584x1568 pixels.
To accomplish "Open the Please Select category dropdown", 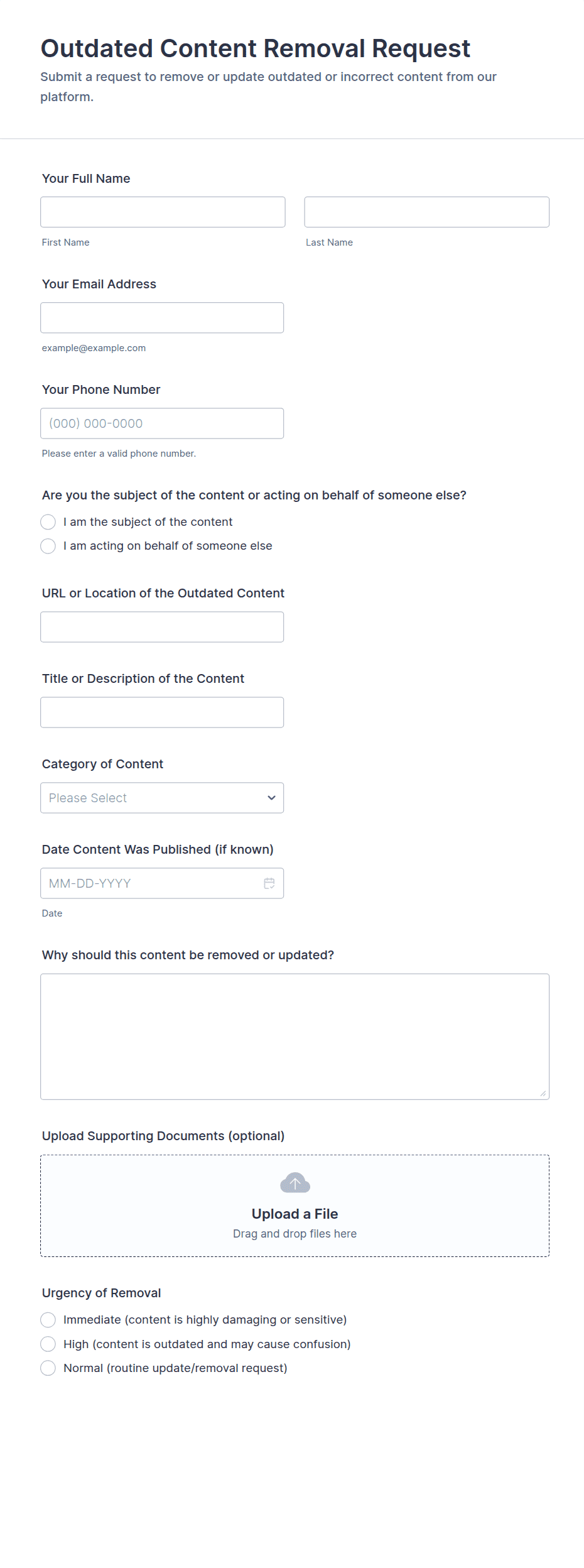I will coord(161,798).
